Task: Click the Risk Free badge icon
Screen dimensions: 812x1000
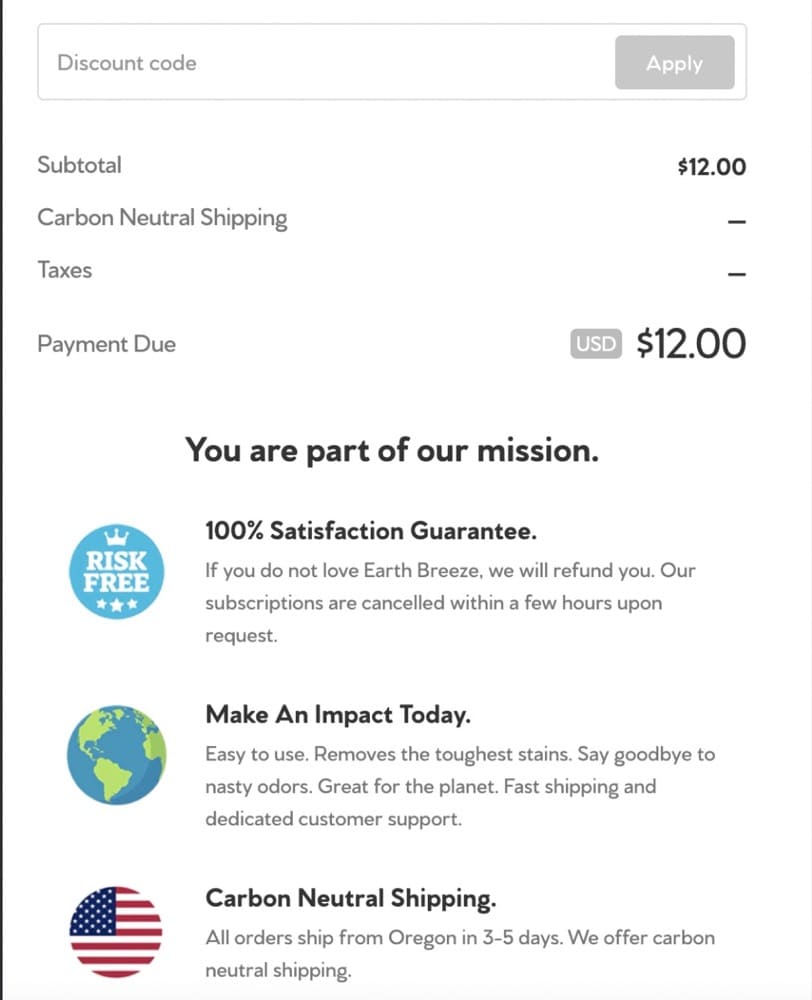Action: pyautogui.click(x=116, y=571)
